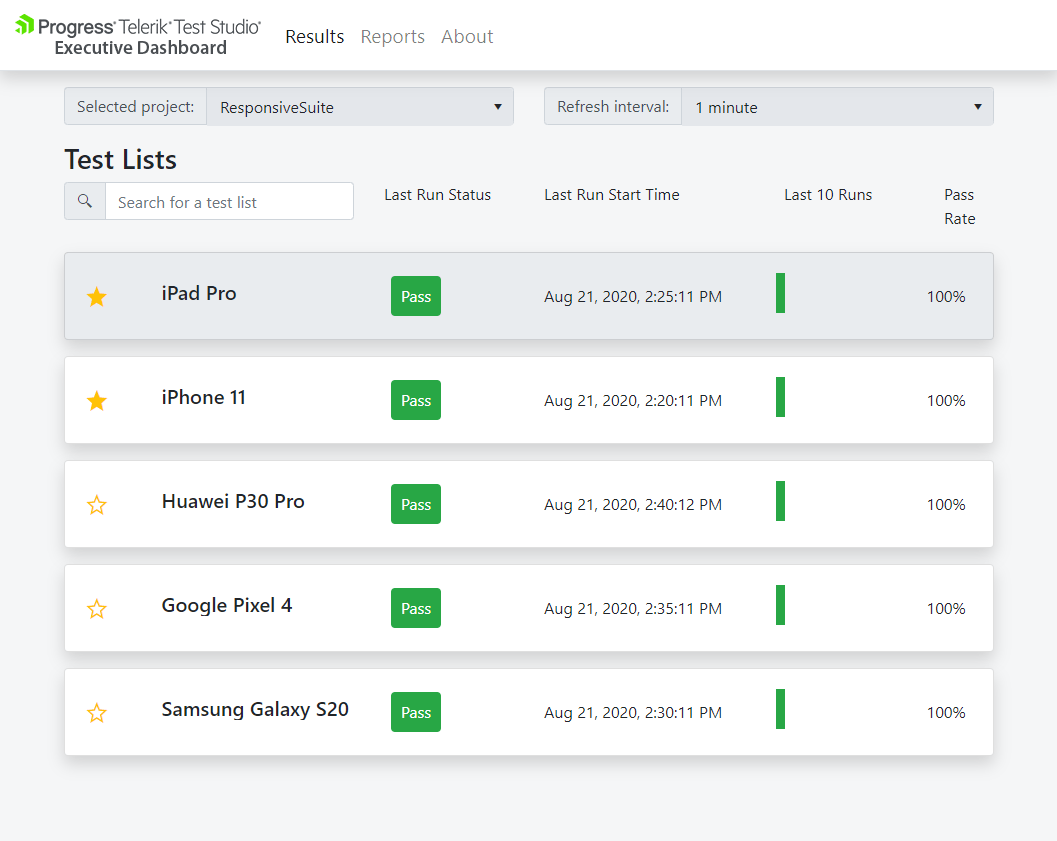Focus the Search for a test list field
Screen dimensions: 1057x841
click(229, 201)
